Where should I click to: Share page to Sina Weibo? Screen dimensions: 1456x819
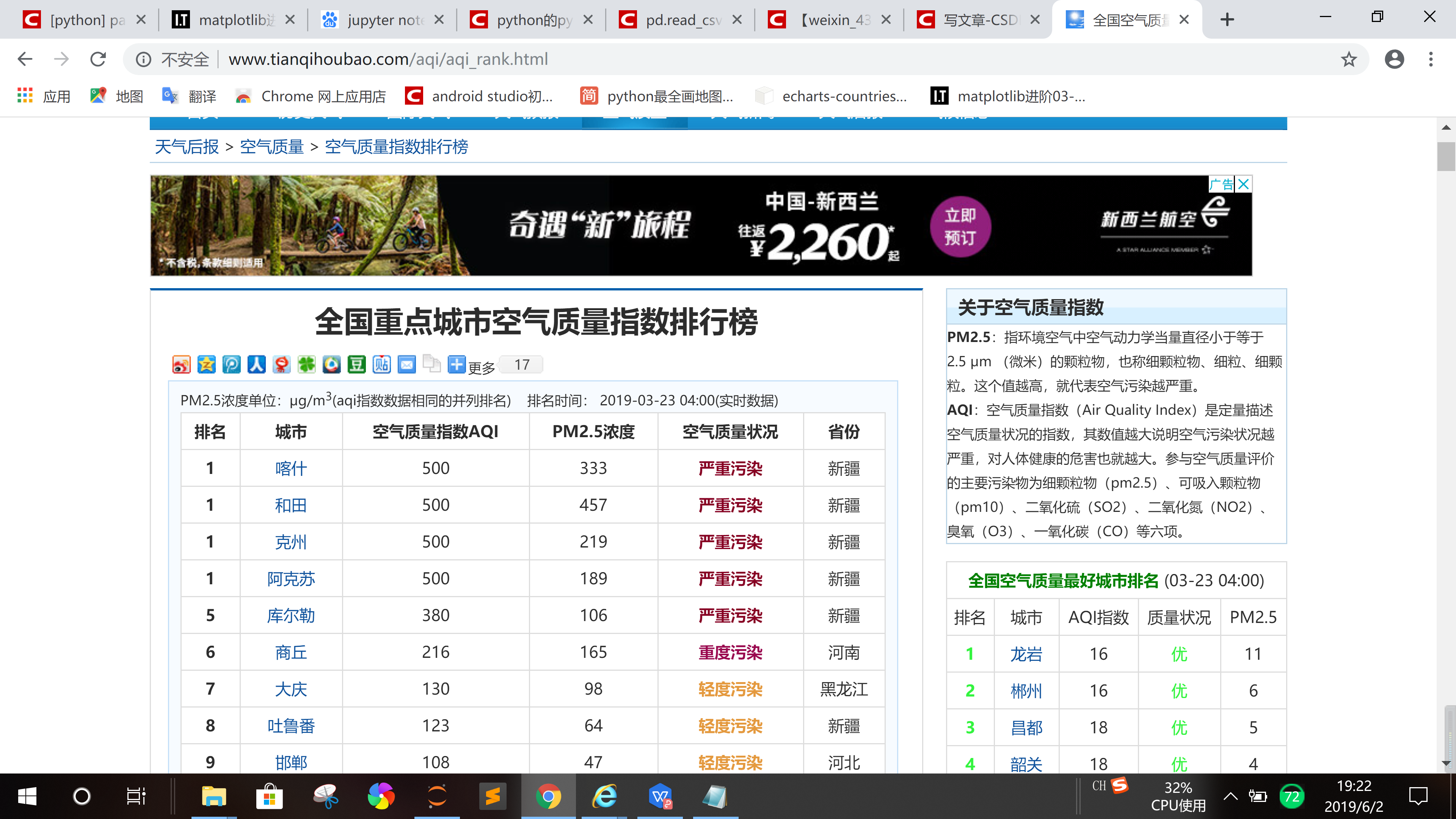[x=181, y=364]
